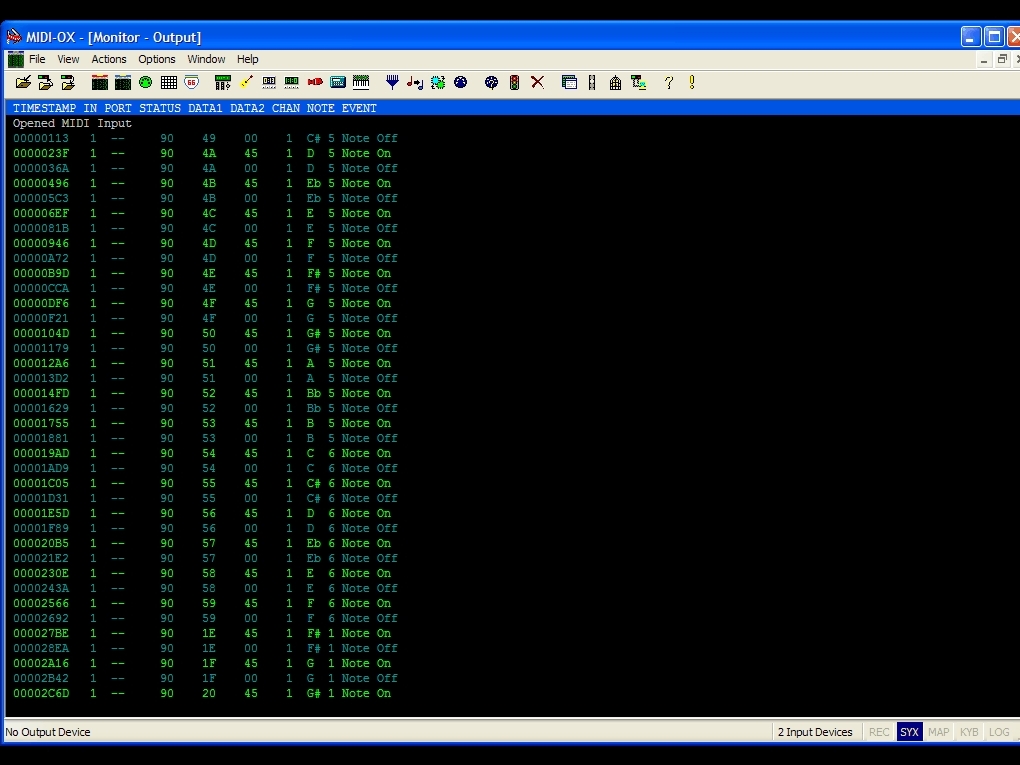Image resolution: width=1020 pixels, height=765 pixels.
Task: Click the red X panic icon
Action: 537,83
